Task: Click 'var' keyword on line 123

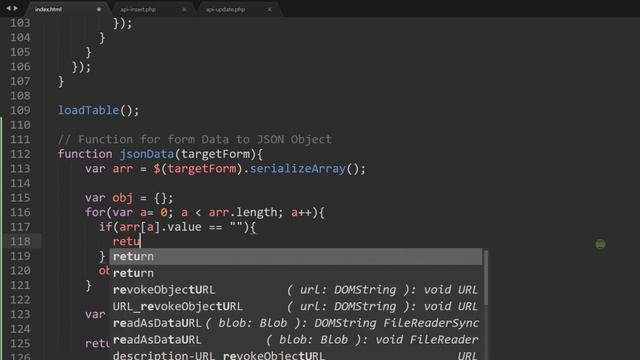Action: click(x=95, y=314)
